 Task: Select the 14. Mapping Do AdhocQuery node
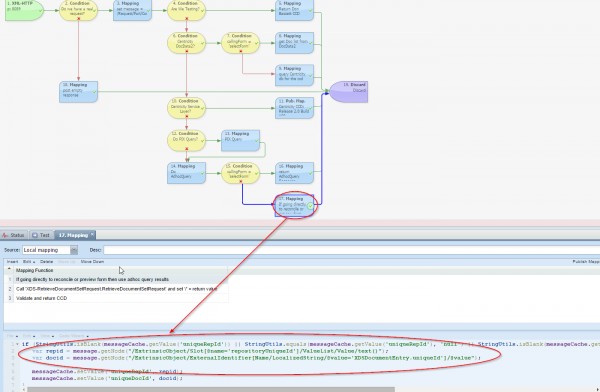pos(186,173)
